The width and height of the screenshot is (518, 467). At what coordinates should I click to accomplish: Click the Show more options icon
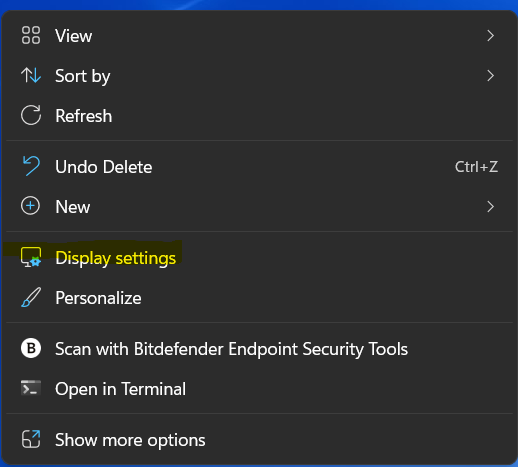click(31, 439)
